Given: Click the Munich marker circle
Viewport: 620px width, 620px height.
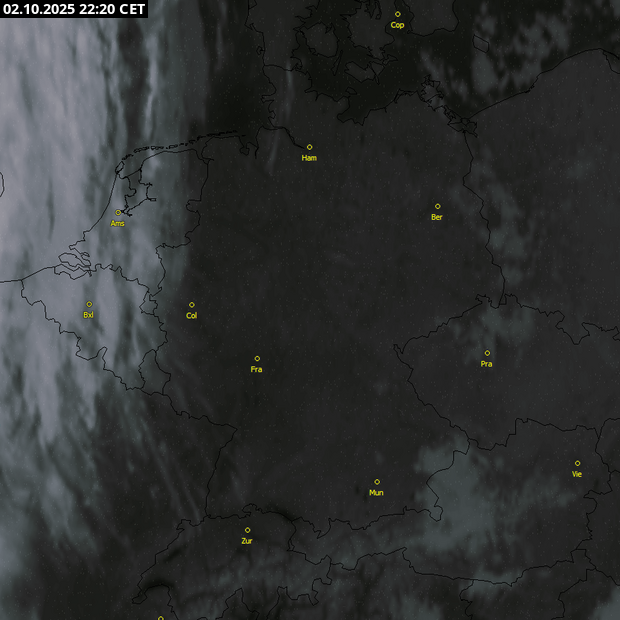Looking at the screenshot, I should [377, 481].
